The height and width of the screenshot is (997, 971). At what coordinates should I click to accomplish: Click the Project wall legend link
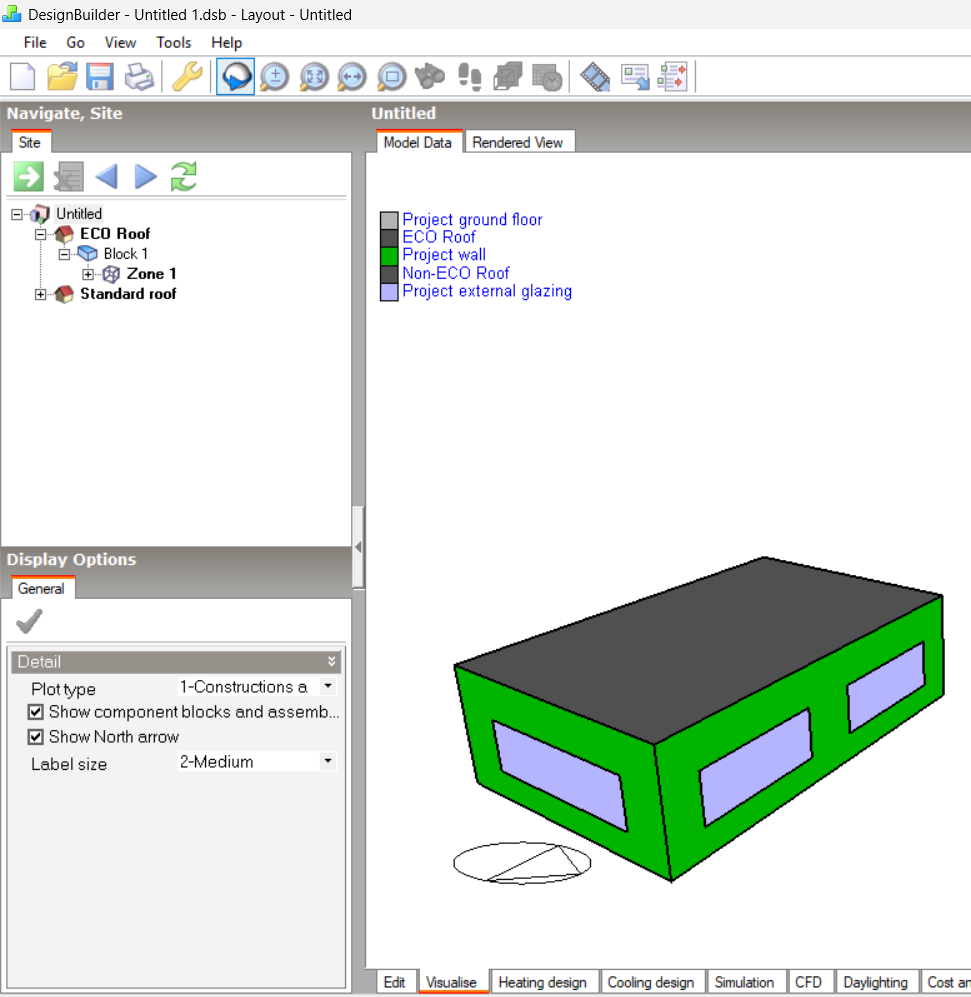point(444,255)
